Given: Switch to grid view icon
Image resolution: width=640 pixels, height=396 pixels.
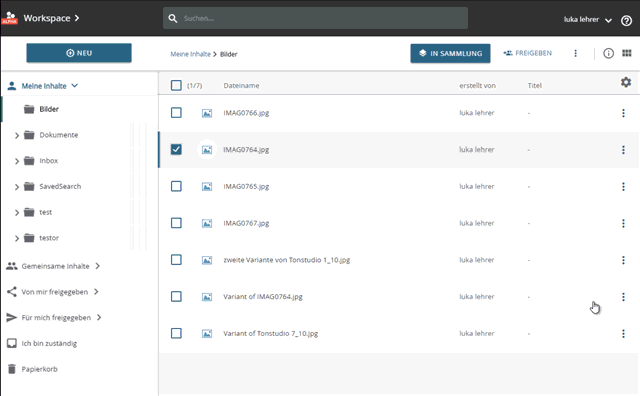Looking at the screenshot, I should [x=627, y=53].
